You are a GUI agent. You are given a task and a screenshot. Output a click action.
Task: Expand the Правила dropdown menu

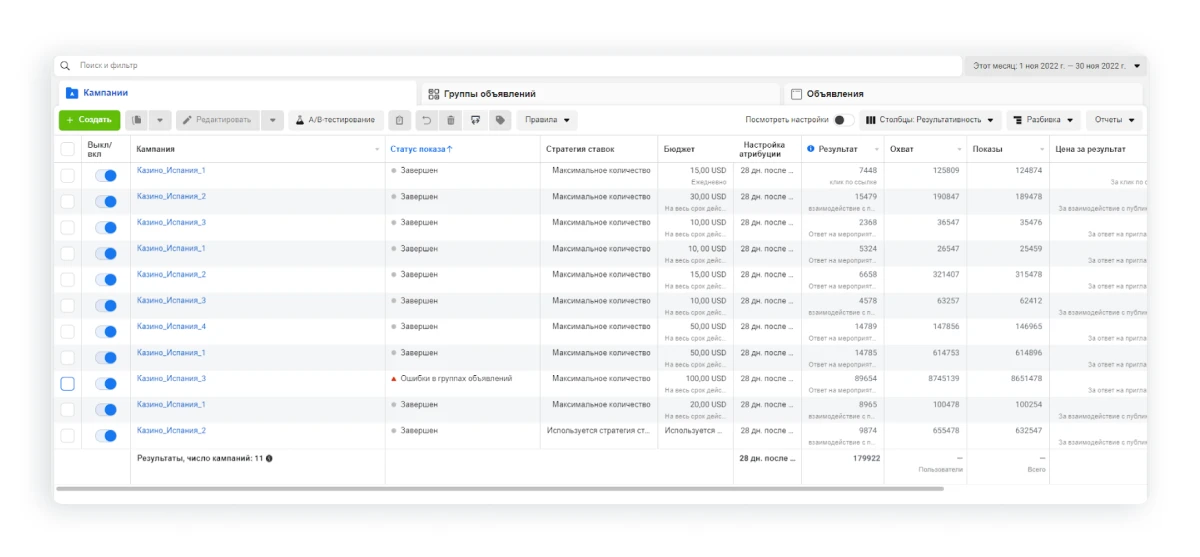(547, 120)
